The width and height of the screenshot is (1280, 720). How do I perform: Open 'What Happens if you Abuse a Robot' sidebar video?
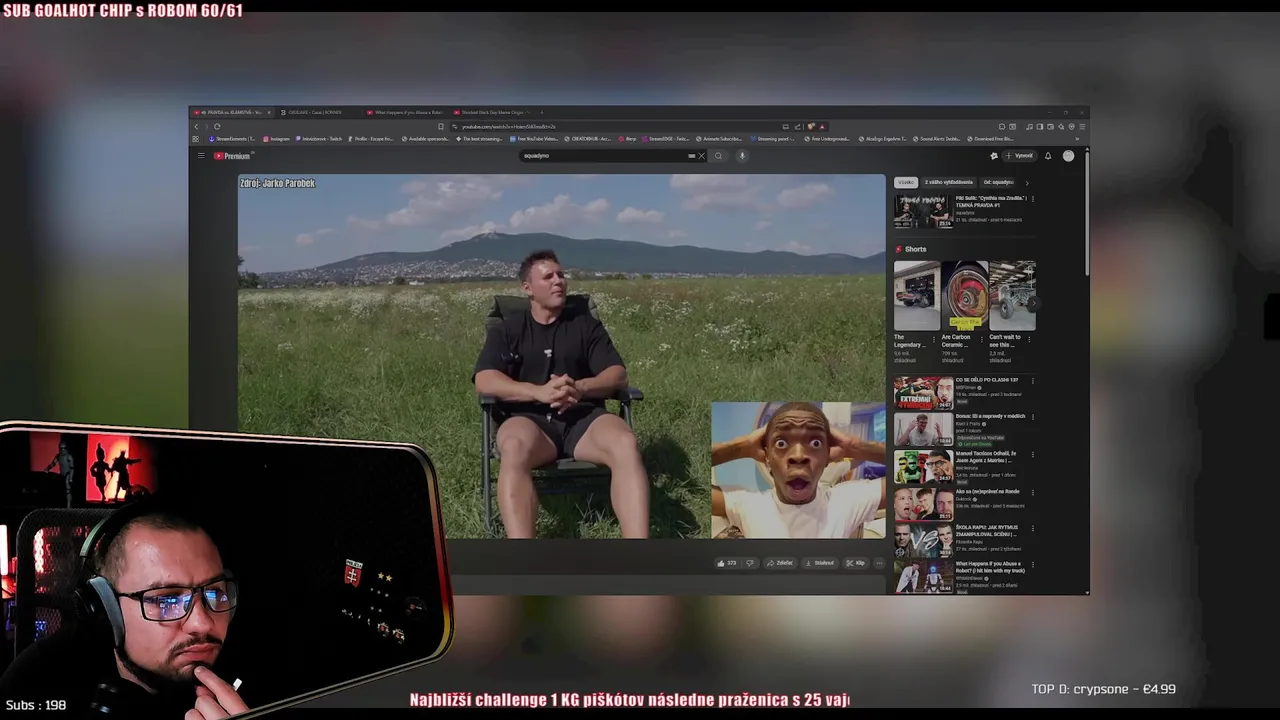coord(923,577)
